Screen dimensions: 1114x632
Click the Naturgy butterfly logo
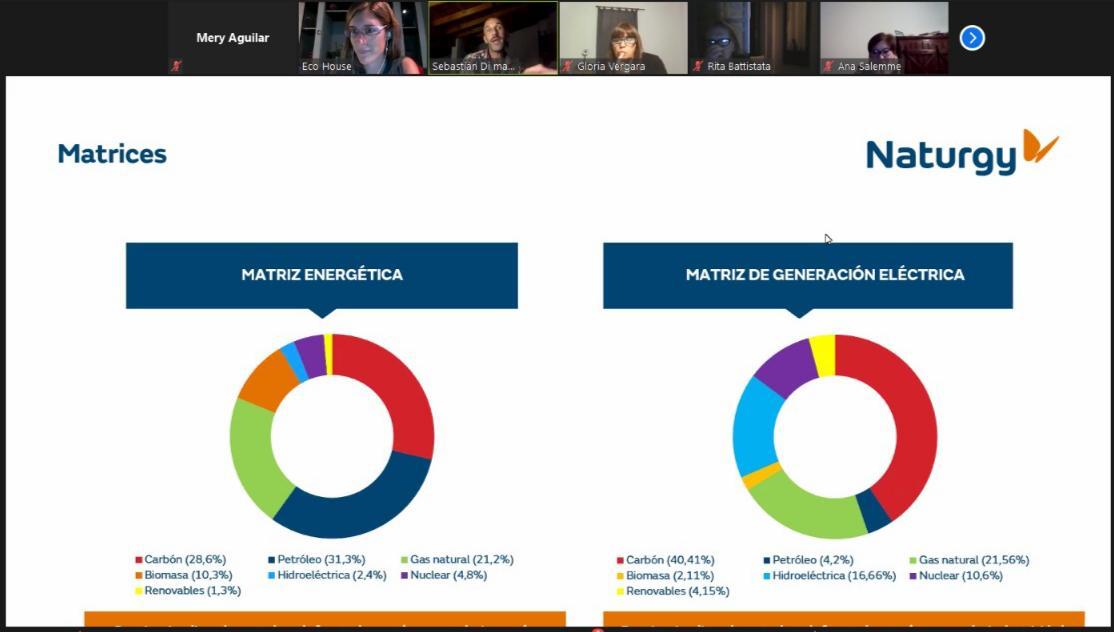[1040, 147]
